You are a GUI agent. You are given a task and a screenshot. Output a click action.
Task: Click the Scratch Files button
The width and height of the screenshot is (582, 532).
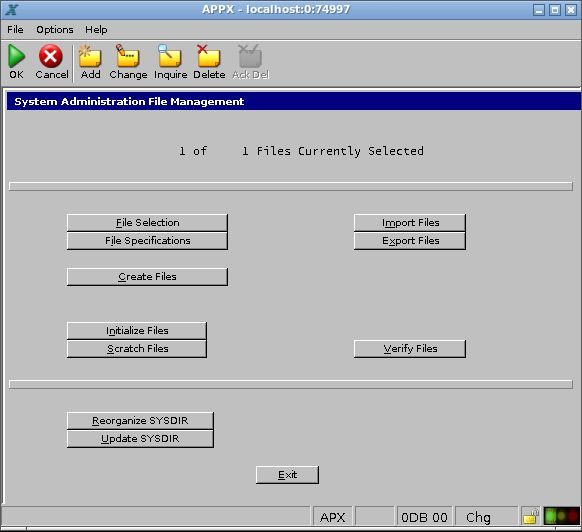137,349
